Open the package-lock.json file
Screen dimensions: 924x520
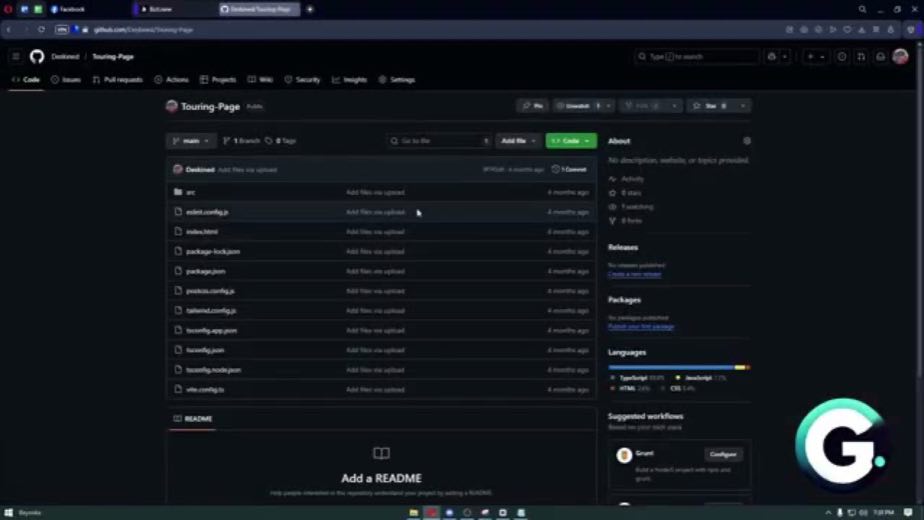point(213,252)
